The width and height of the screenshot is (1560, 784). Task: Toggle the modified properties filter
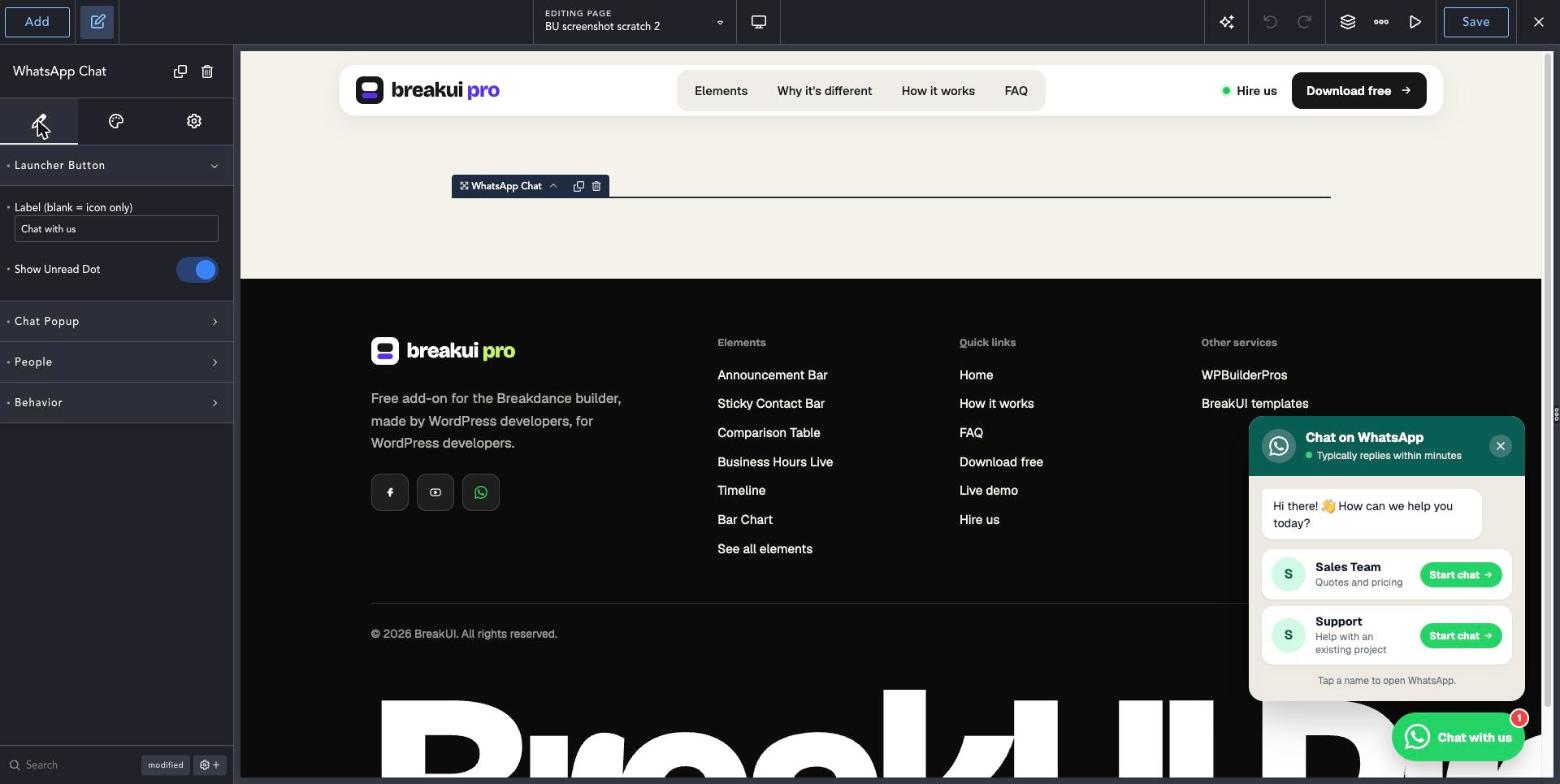165,765
